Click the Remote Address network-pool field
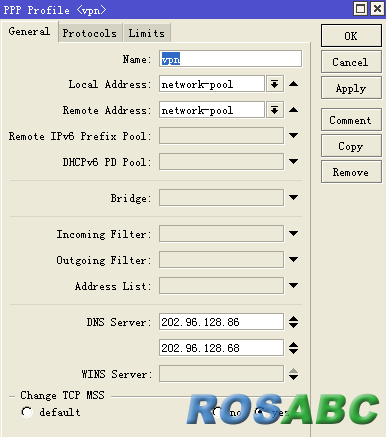This screenshot has width=386, height=437. point(212,110)
